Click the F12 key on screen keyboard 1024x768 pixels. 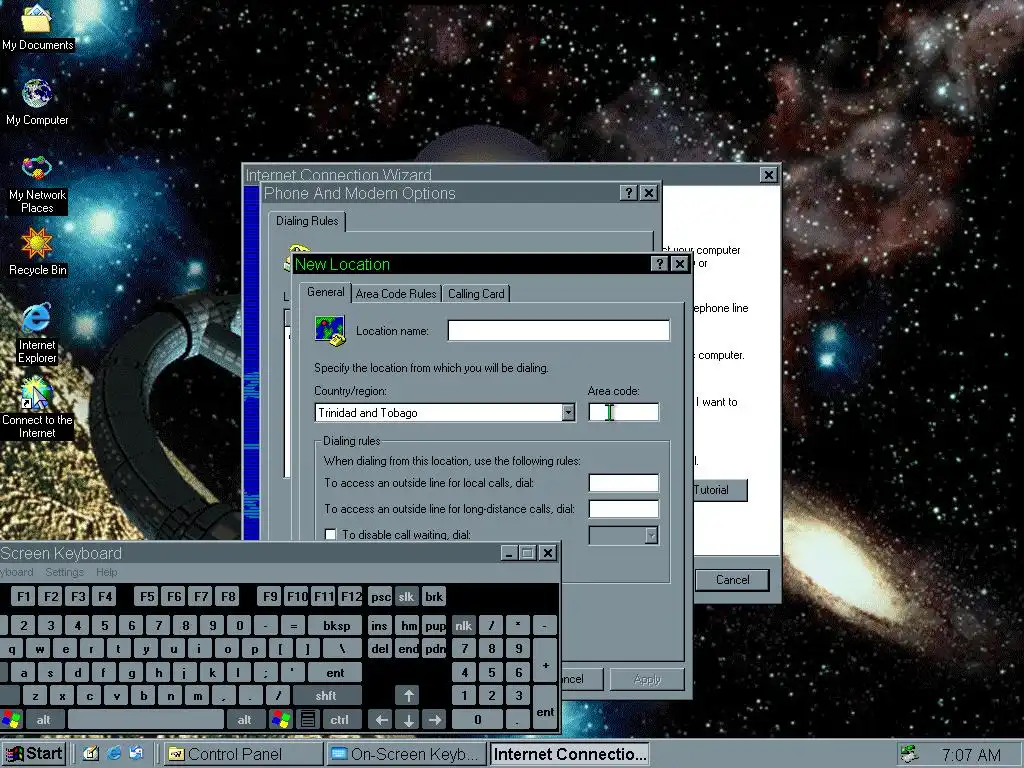[x=351, y=596]
